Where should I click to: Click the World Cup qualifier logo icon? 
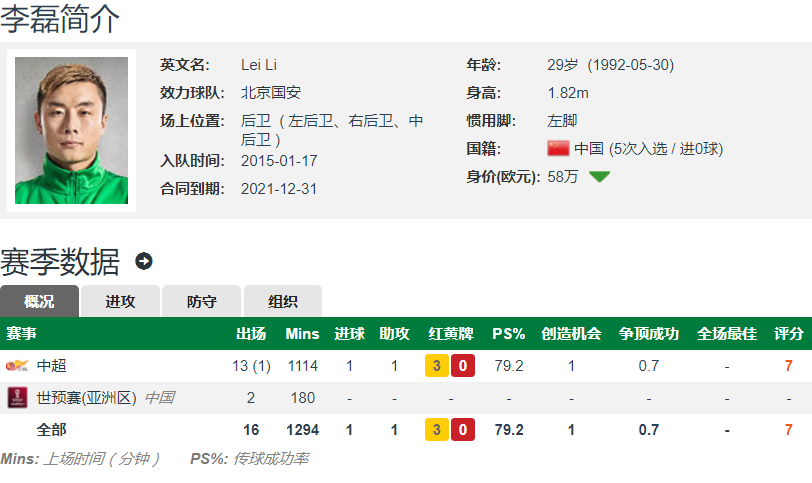(x=17, y=398)
